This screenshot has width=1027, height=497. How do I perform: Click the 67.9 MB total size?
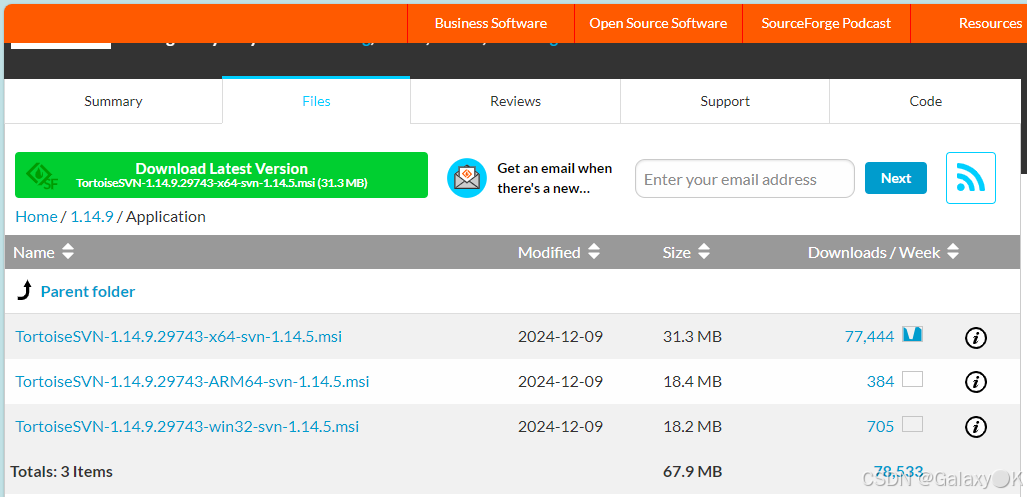point(692,471)
